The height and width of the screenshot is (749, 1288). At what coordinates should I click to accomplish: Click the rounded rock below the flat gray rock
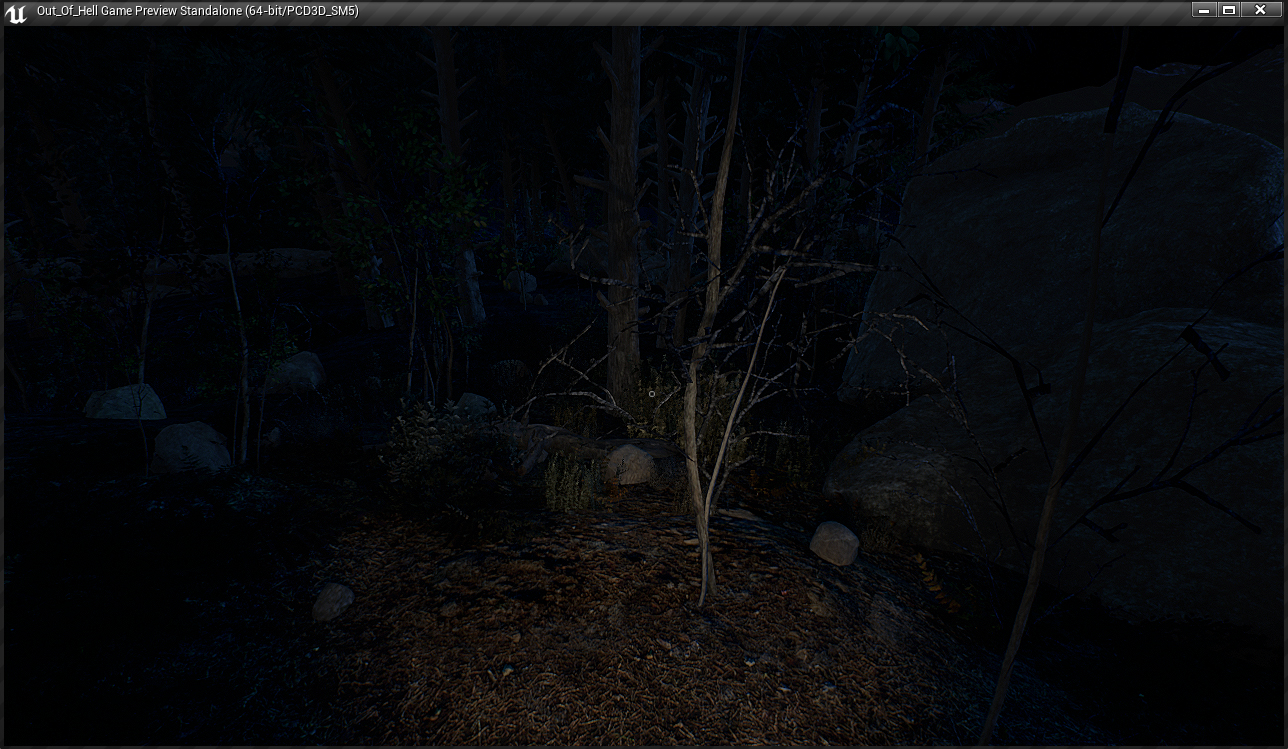click(190, 447)
